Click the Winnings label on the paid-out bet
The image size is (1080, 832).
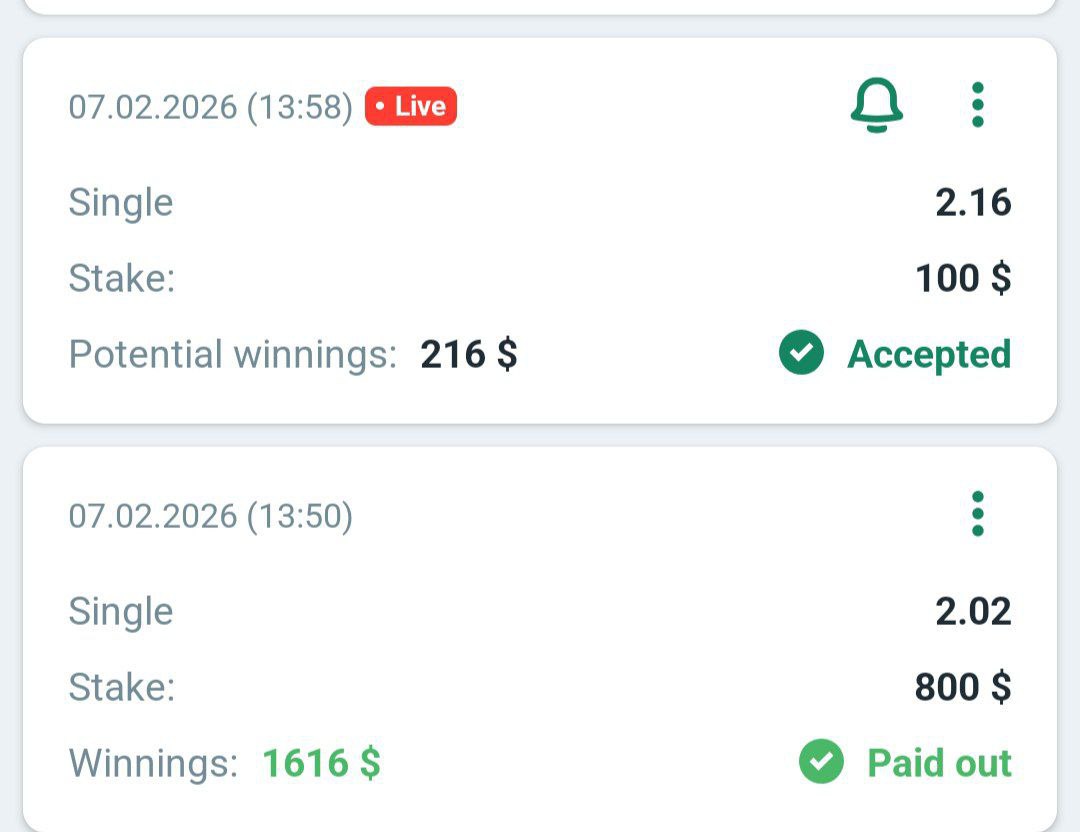(153, 763)
